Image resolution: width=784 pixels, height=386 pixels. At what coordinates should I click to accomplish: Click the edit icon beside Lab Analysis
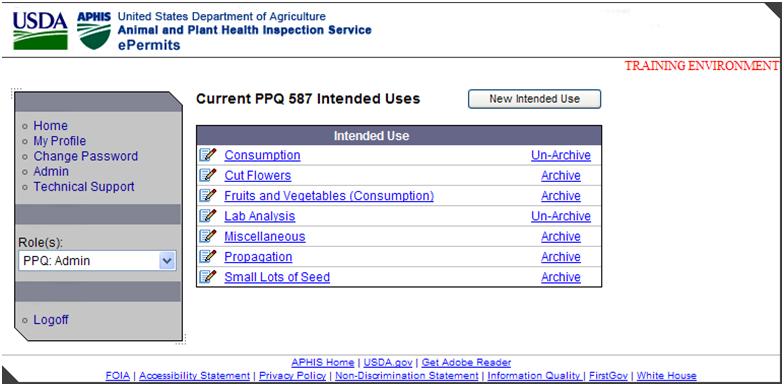(208, 216)
